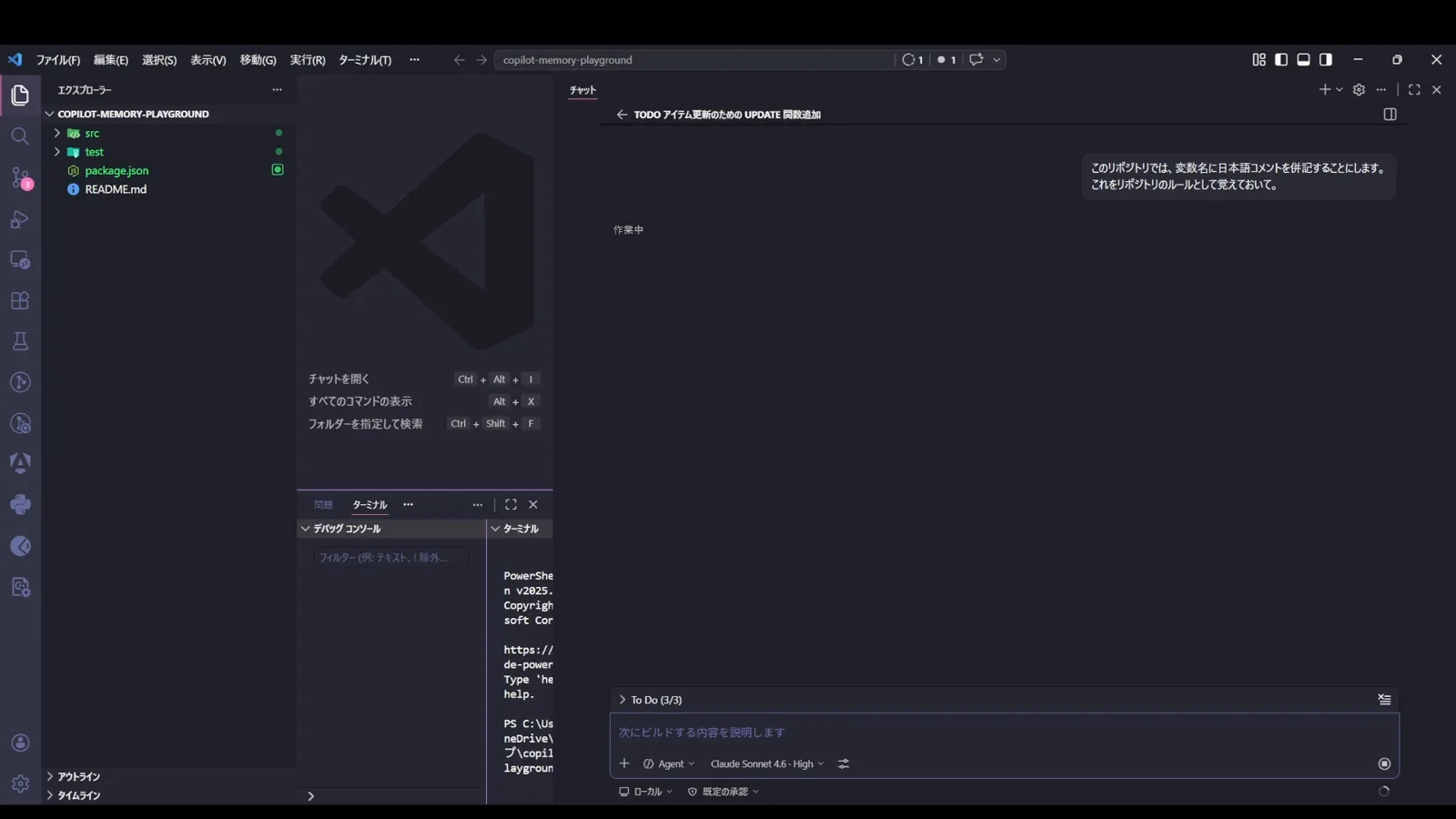The height and width of the screenshot is (819, 1456).
Task: Open Source Control view in activity bar
Action: [20, 177]
